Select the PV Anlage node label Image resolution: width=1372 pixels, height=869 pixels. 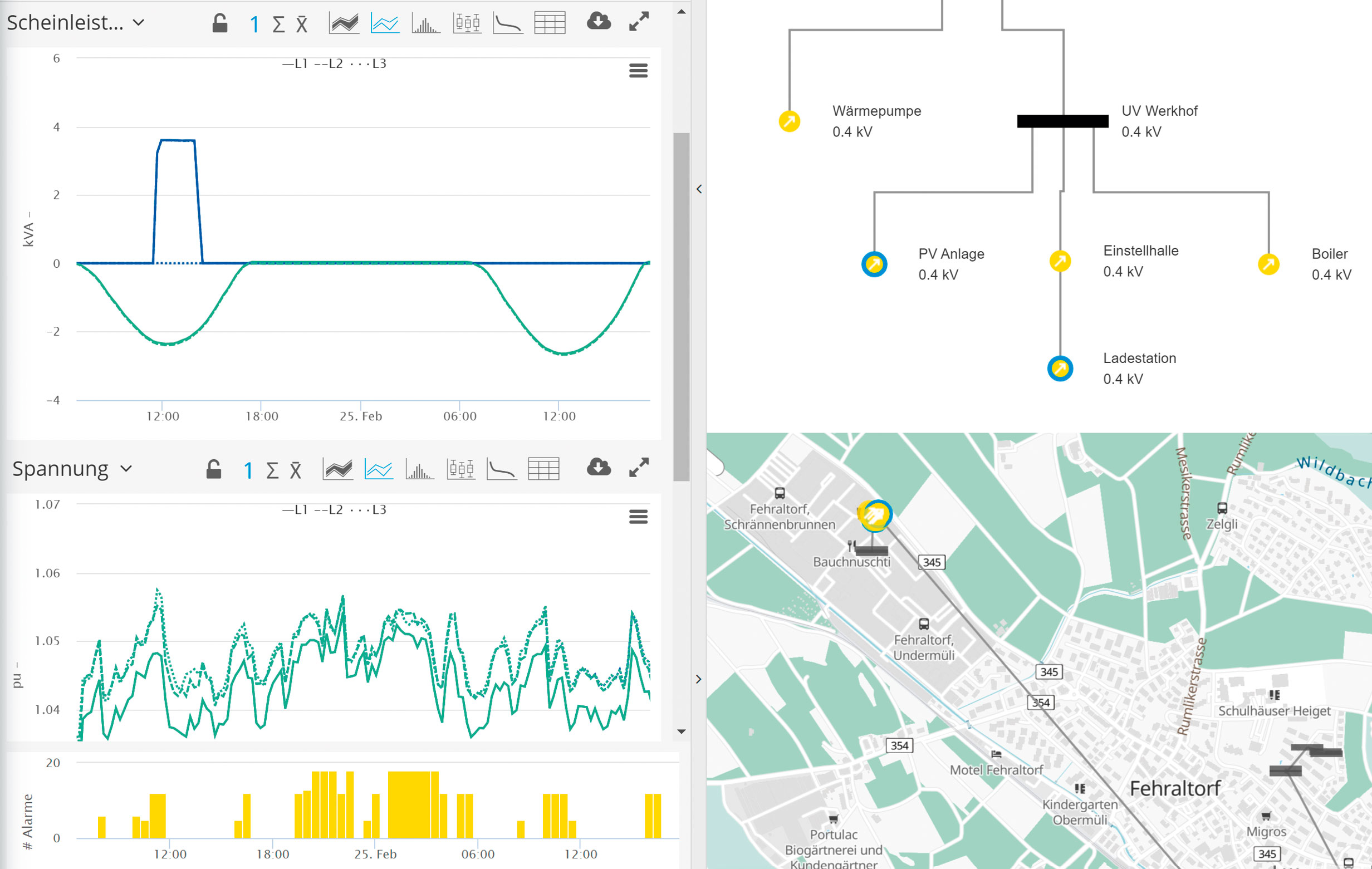[x=951, y=254]
